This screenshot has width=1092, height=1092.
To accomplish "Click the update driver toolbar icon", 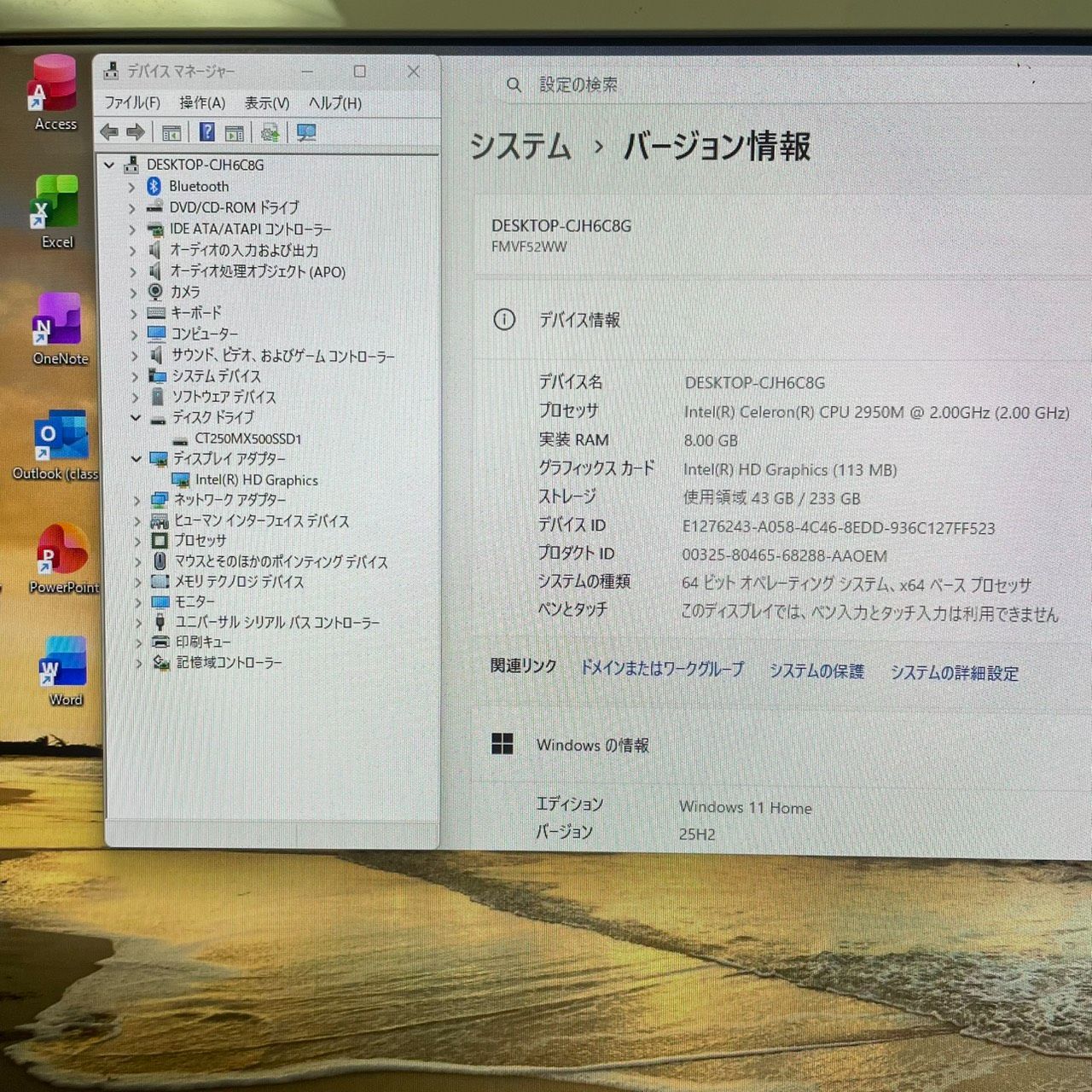I will point(270,132).
